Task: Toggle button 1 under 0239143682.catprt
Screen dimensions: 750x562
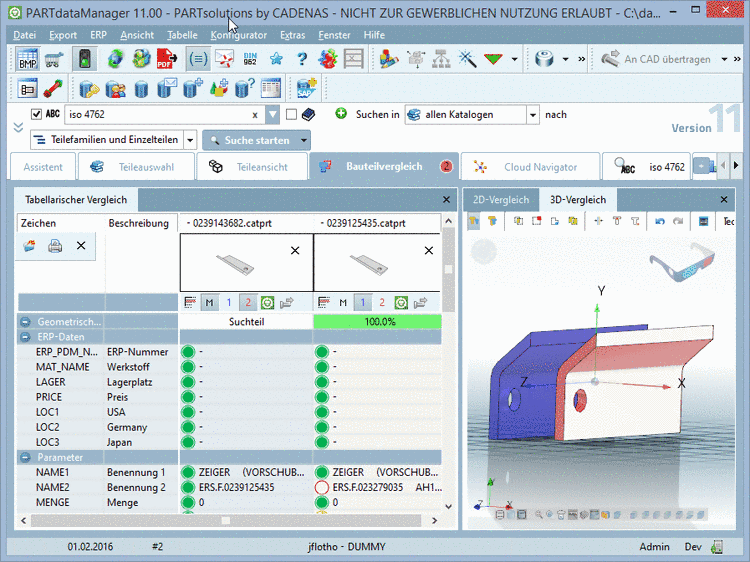Action: tap(229, 302)
